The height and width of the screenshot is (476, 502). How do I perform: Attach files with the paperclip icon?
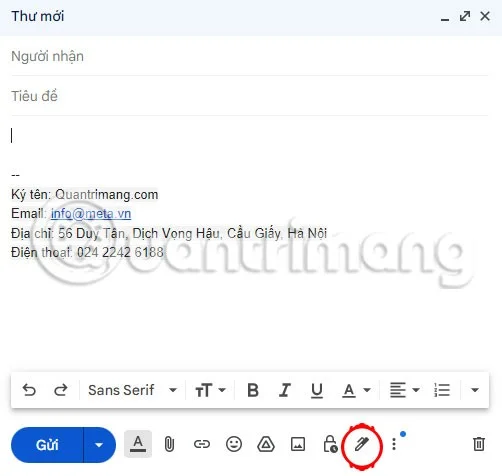(169, 444)
